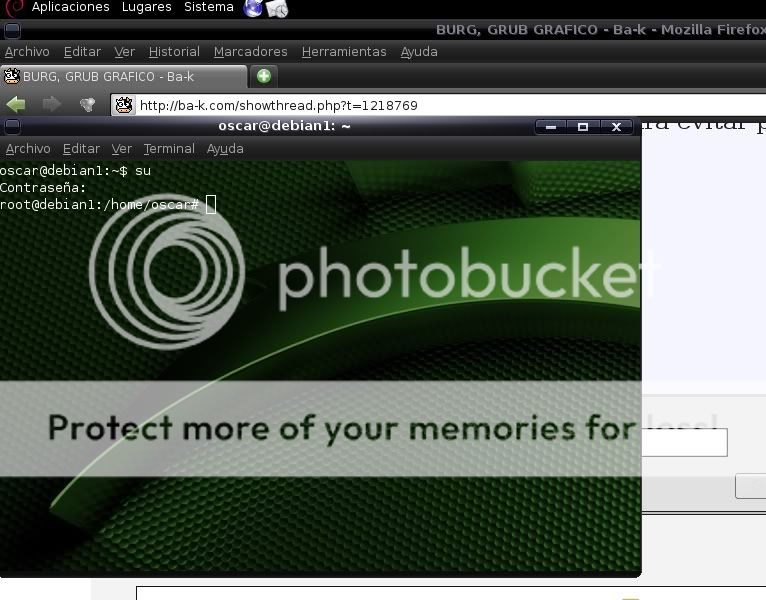Open Firefox Marcadores menu
766x600 pixels.
[x=250, y=52]
